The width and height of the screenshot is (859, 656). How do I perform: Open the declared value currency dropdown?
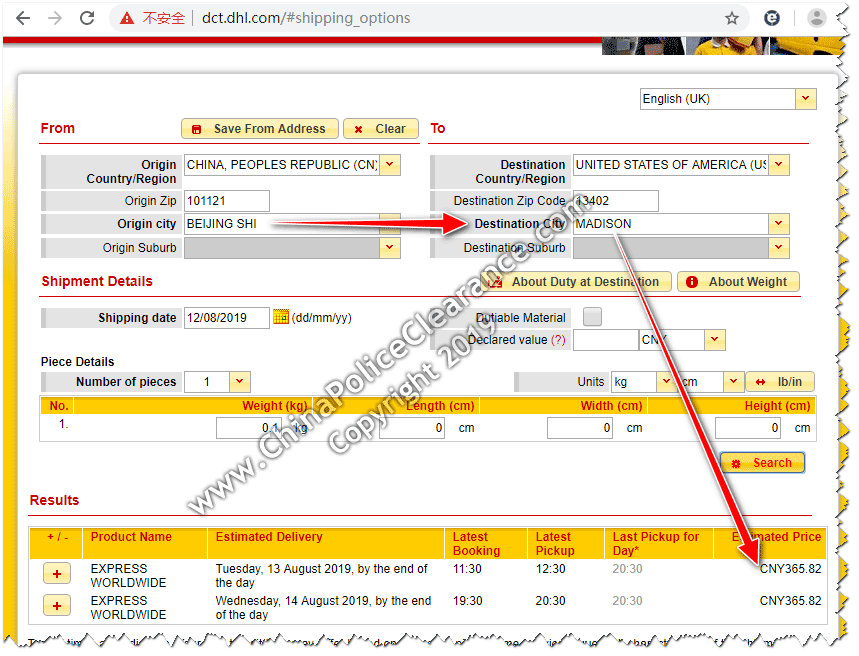tap(714, 340)
